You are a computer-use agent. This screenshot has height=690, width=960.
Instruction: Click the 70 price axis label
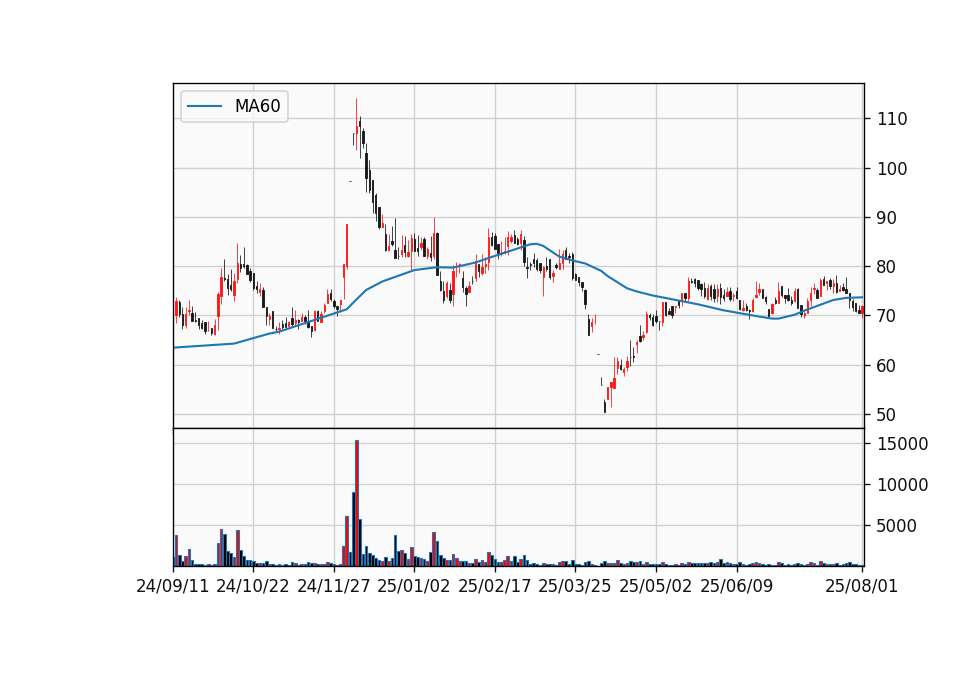(887, 316)
